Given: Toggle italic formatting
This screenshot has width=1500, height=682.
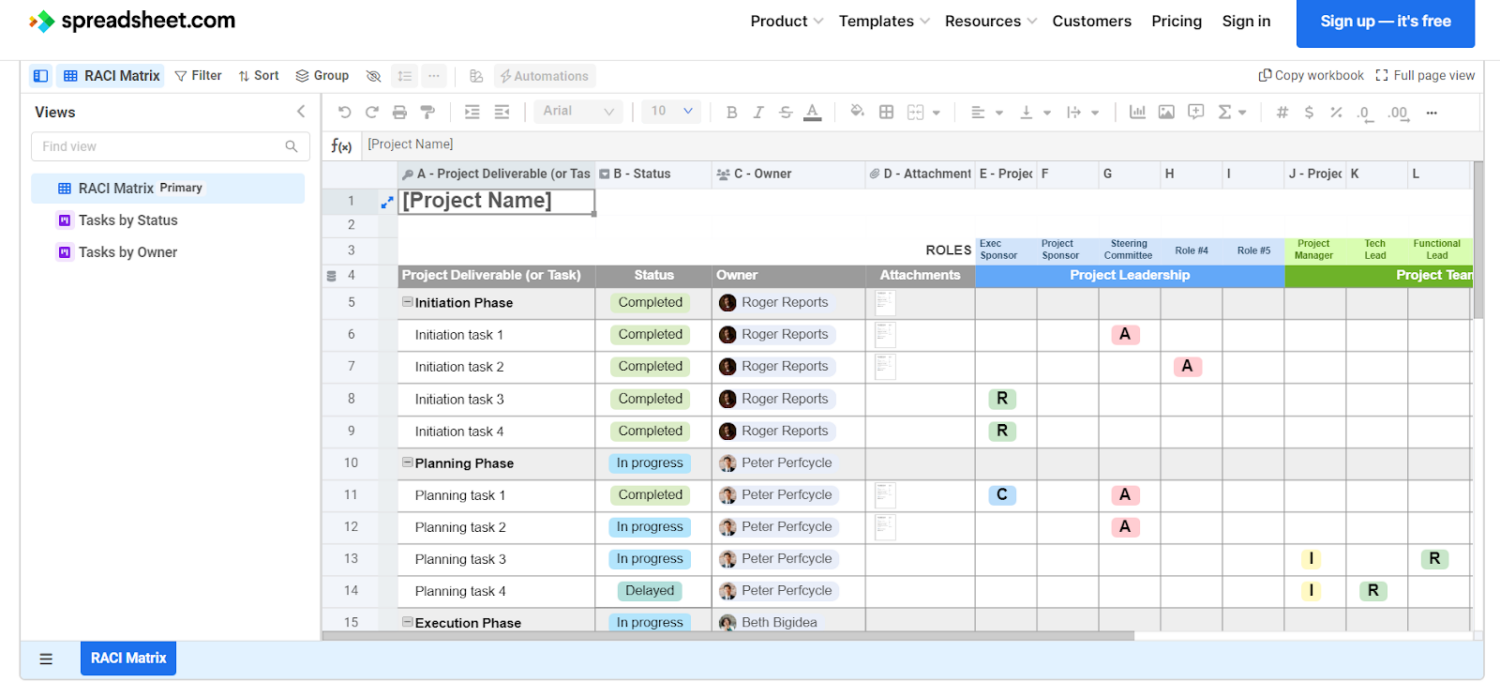Looking at the screenshot, I should pyautogui.click(x=758, y=112).
